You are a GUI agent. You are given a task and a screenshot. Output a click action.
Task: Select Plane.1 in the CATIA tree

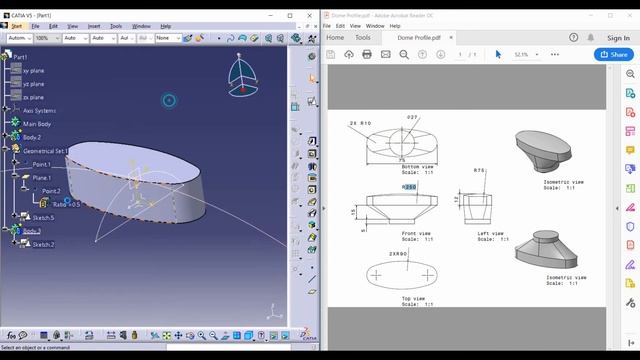pyautogui.click(x=42, y=178)
